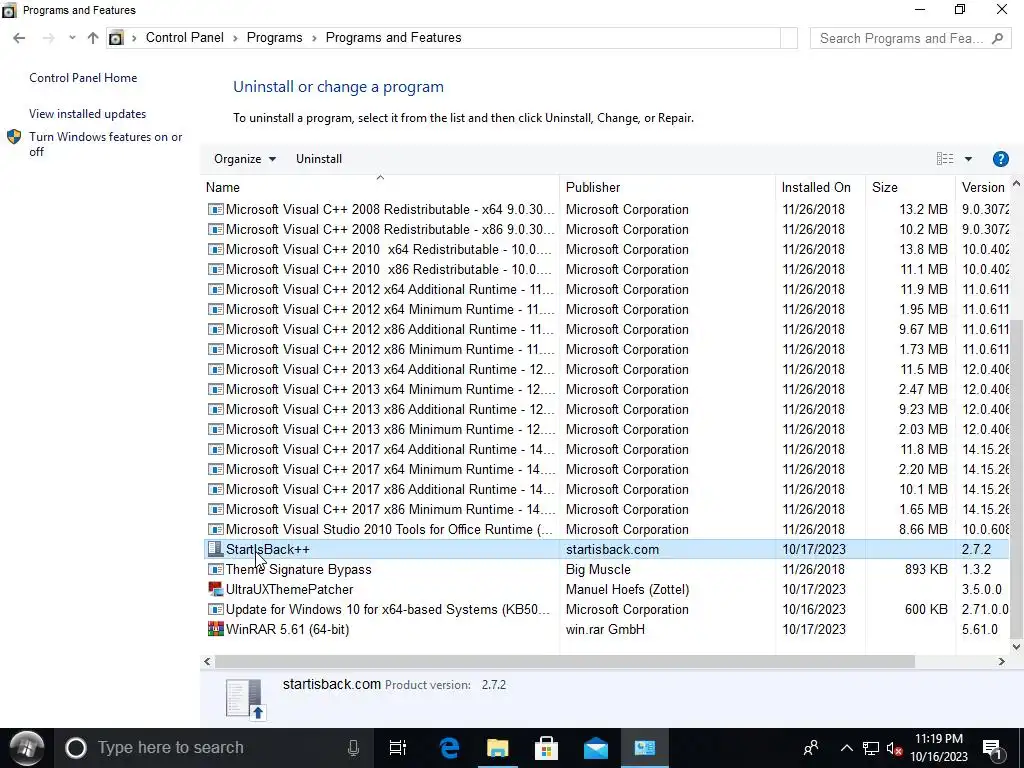The width and height of the screenshot is (1024, 768).
Task: Launch Microsoft Edge from taskbar
Action: 449,748
